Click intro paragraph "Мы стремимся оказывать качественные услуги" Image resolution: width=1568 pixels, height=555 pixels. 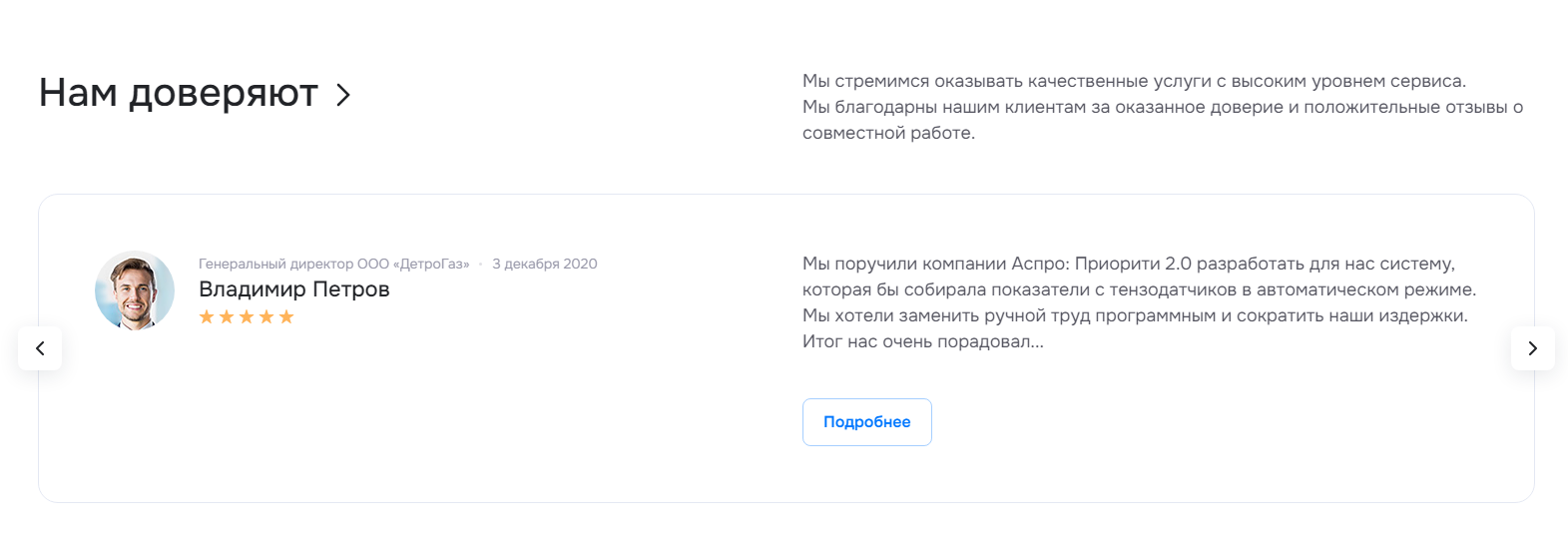pyautogui.click(x=1133, y=82)
